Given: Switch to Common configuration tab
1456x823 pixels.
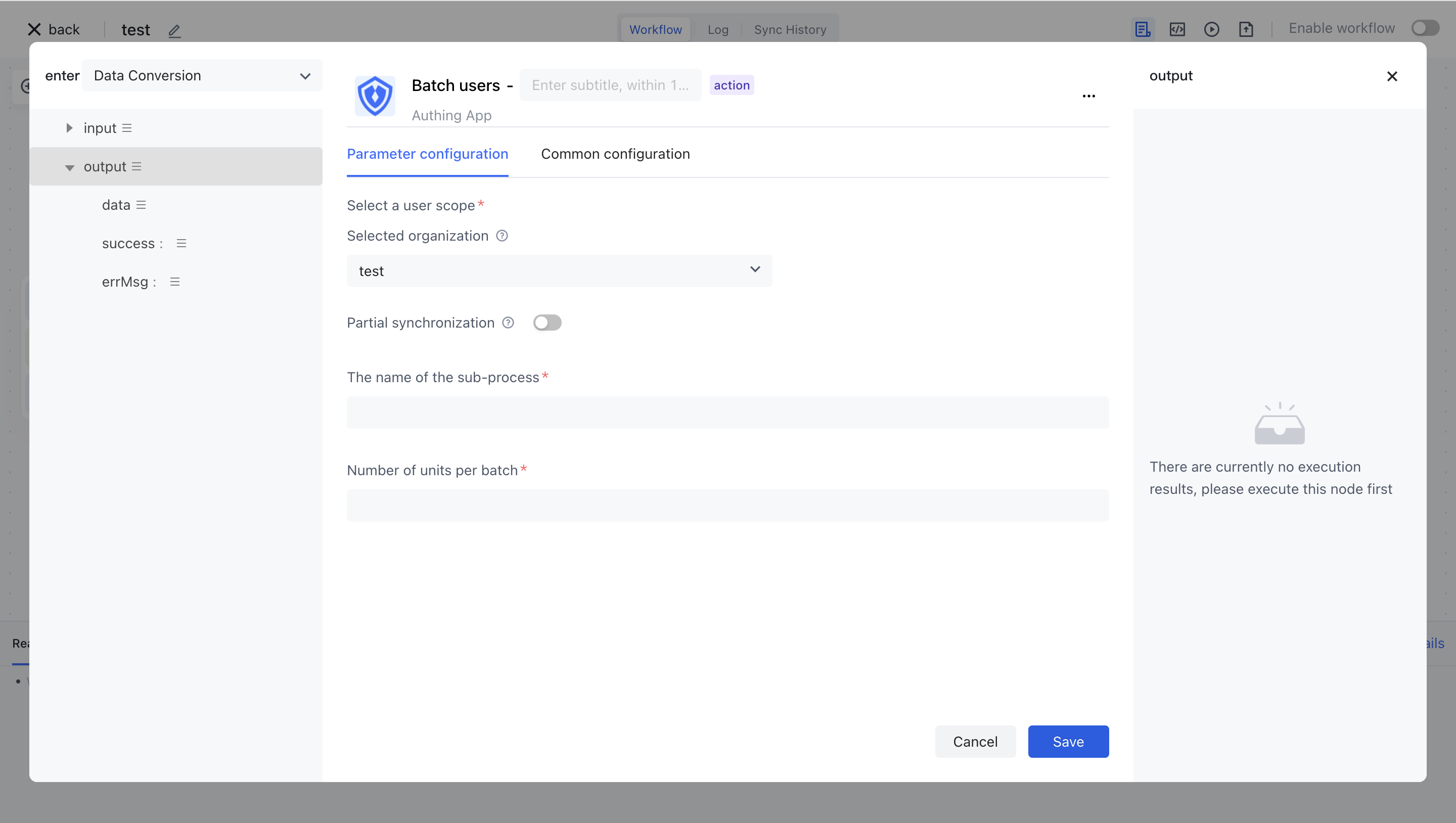Looking at the screenshot, I should click(615, 154).
